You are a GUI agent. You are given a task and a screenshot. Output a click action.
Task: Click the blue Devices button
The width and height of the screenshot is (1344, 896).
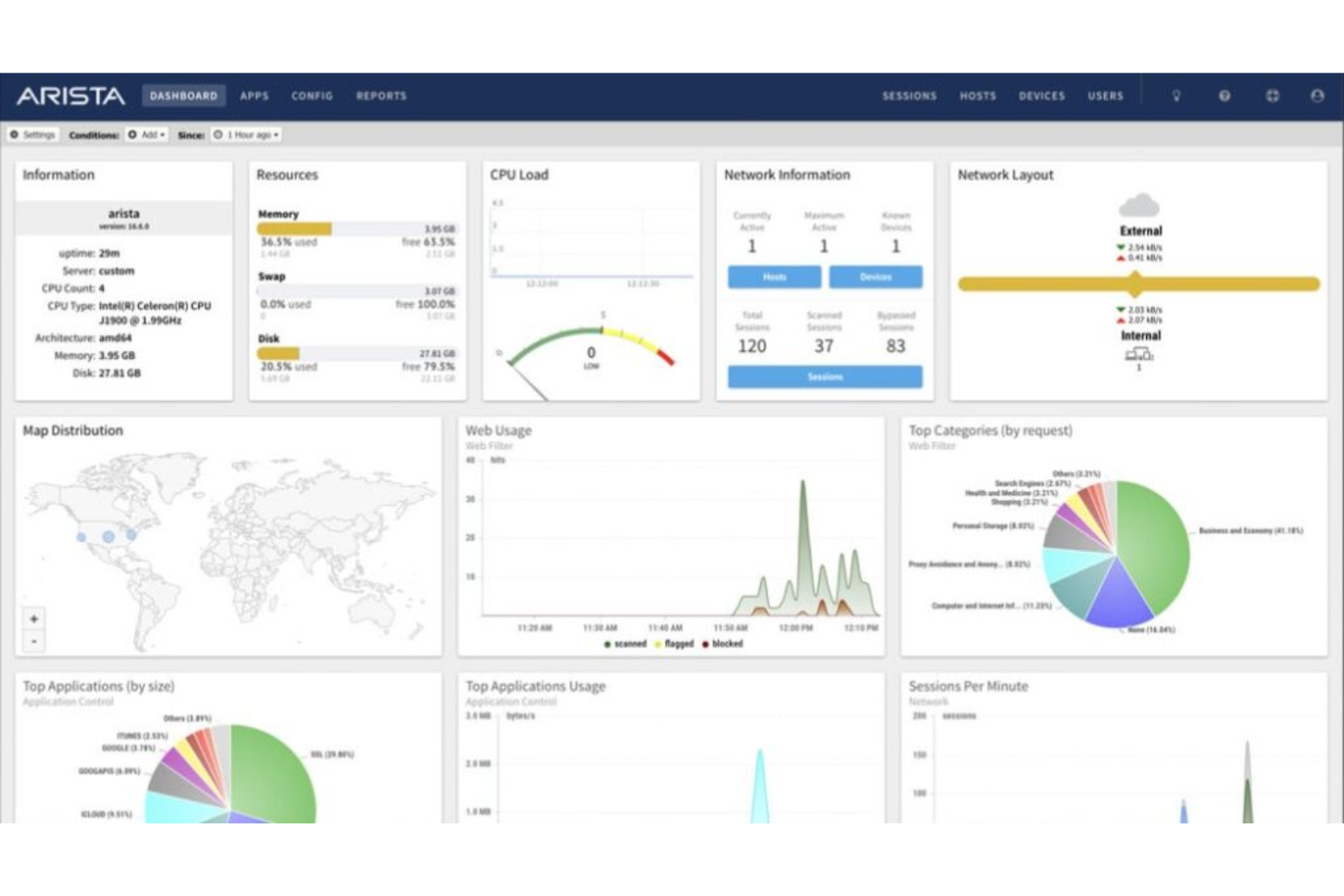tap(875, 277)
